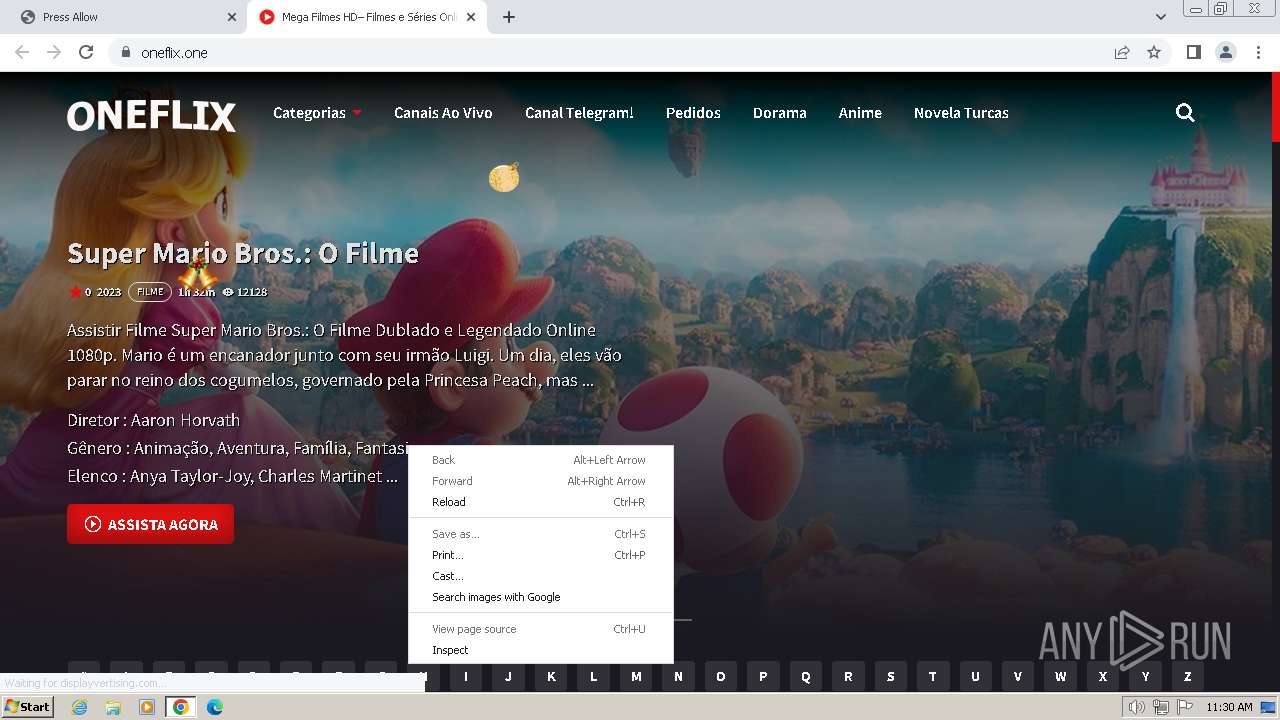Image resolution: width=1280 pixels, height=720 pixels.
Task: Click the ONEFLIX logo
Action: [x=151, y=116]
